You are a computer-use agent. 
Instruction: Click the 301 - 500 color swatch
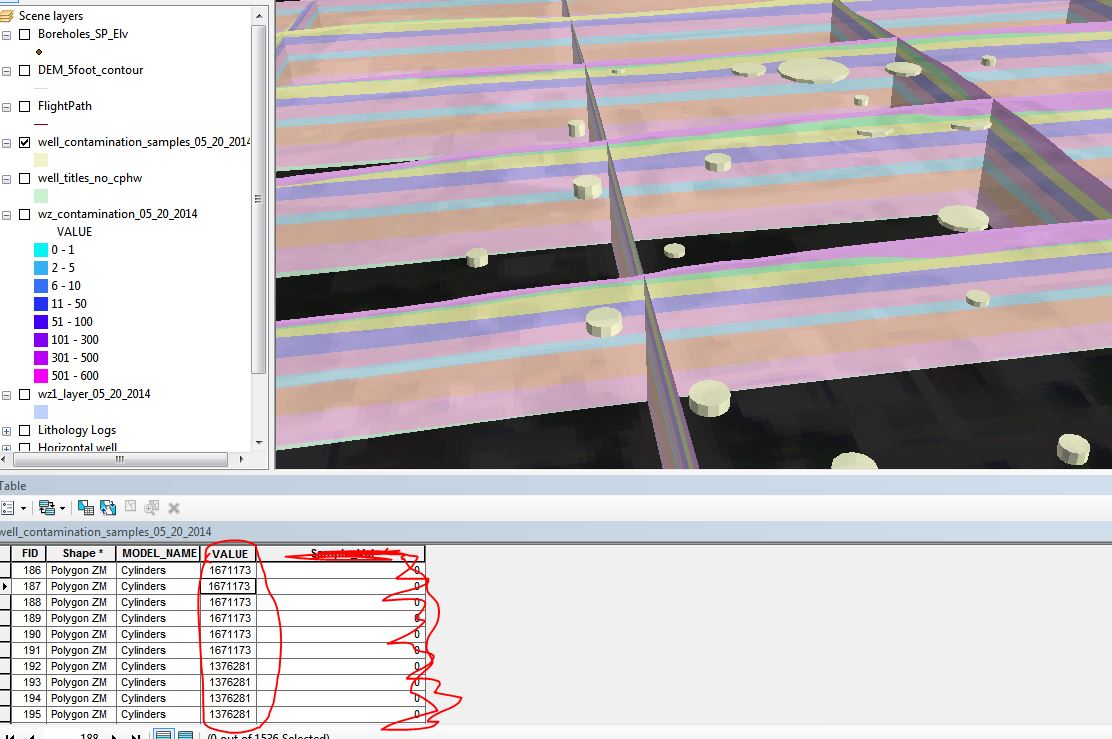pyautogui.click(x=41, y=358)
